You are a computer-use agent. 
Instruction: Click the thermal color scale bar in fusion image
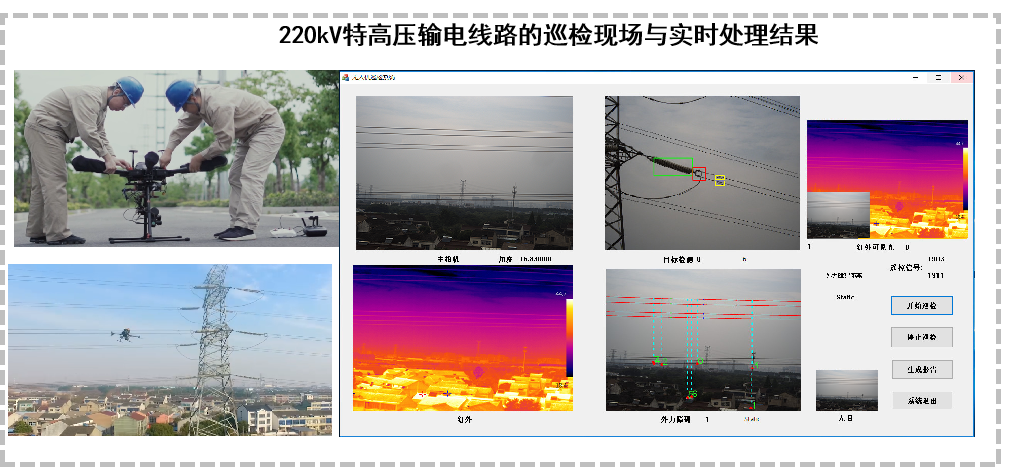(964, 180)
